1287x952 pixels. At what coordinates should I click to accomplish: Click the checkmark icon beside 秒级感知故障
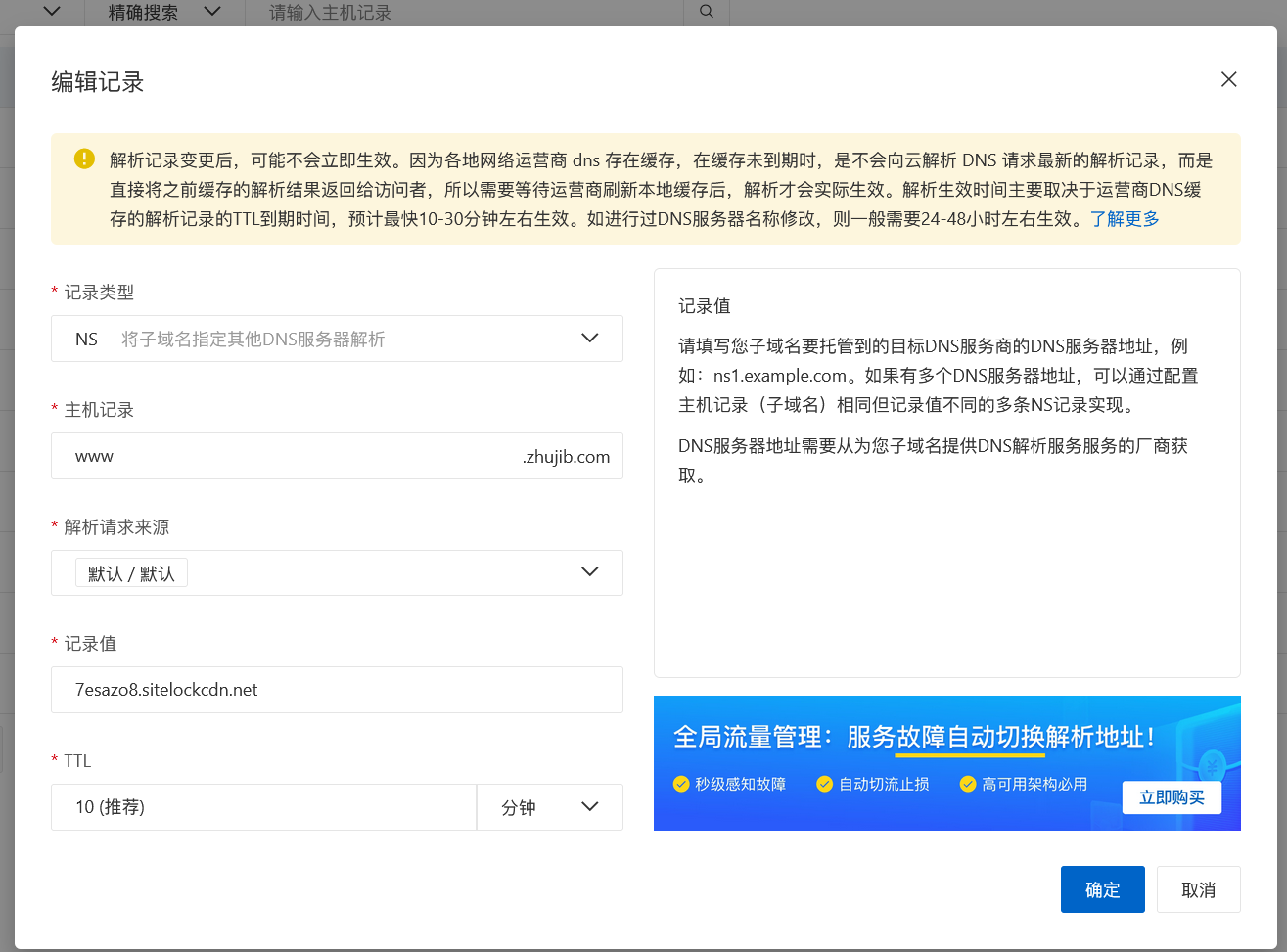point(681,784)
